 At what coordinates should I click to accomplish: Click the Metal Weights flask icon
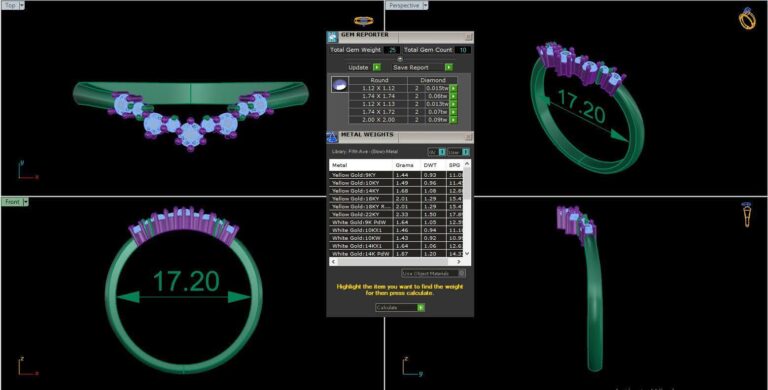click(x=333, y=137)
